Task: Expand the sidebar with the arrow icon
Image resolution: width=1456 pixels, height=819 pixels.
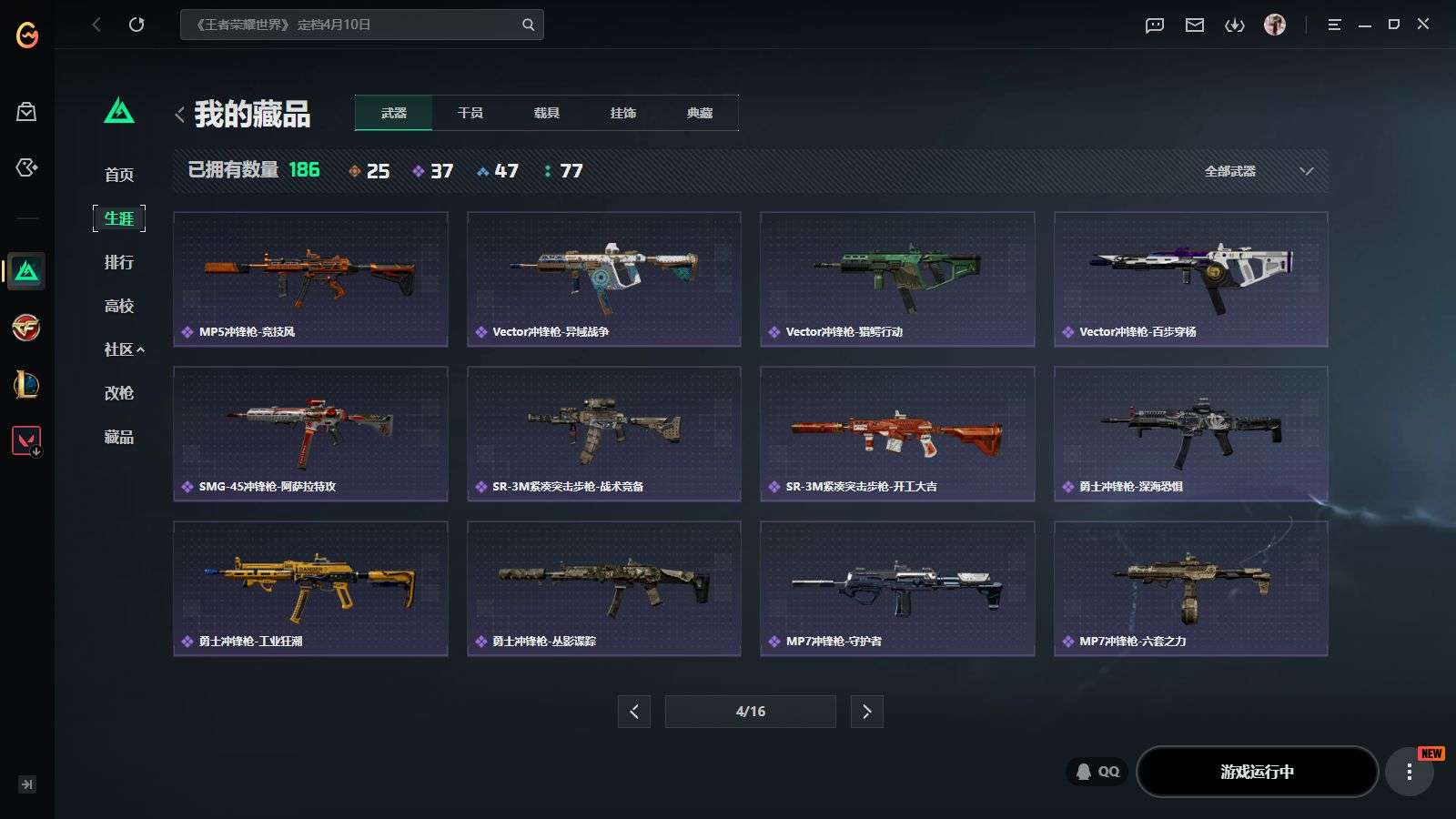Action: (x=27, y=784)
